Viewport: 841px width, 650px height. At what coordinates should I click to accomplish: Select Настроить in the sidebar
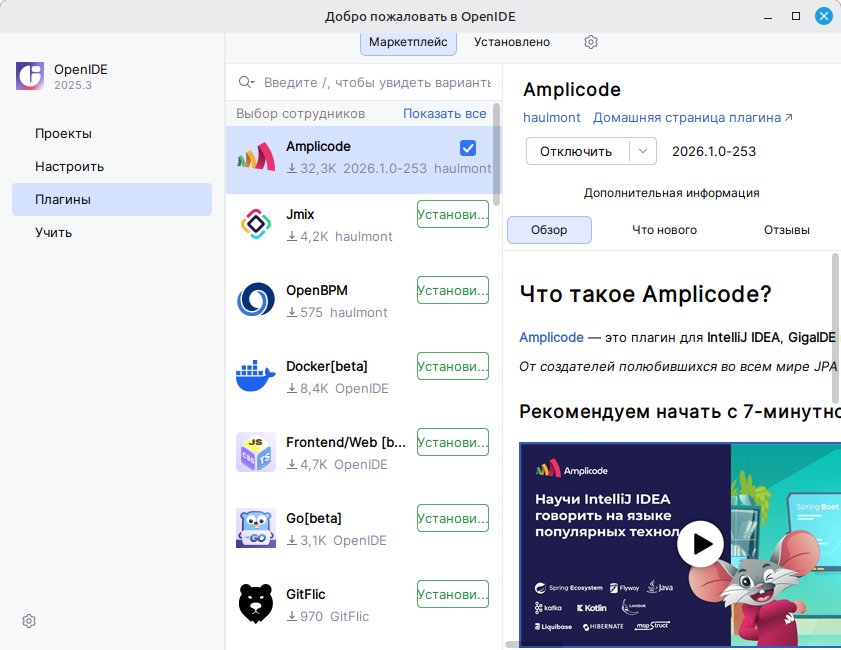[112, 167]
